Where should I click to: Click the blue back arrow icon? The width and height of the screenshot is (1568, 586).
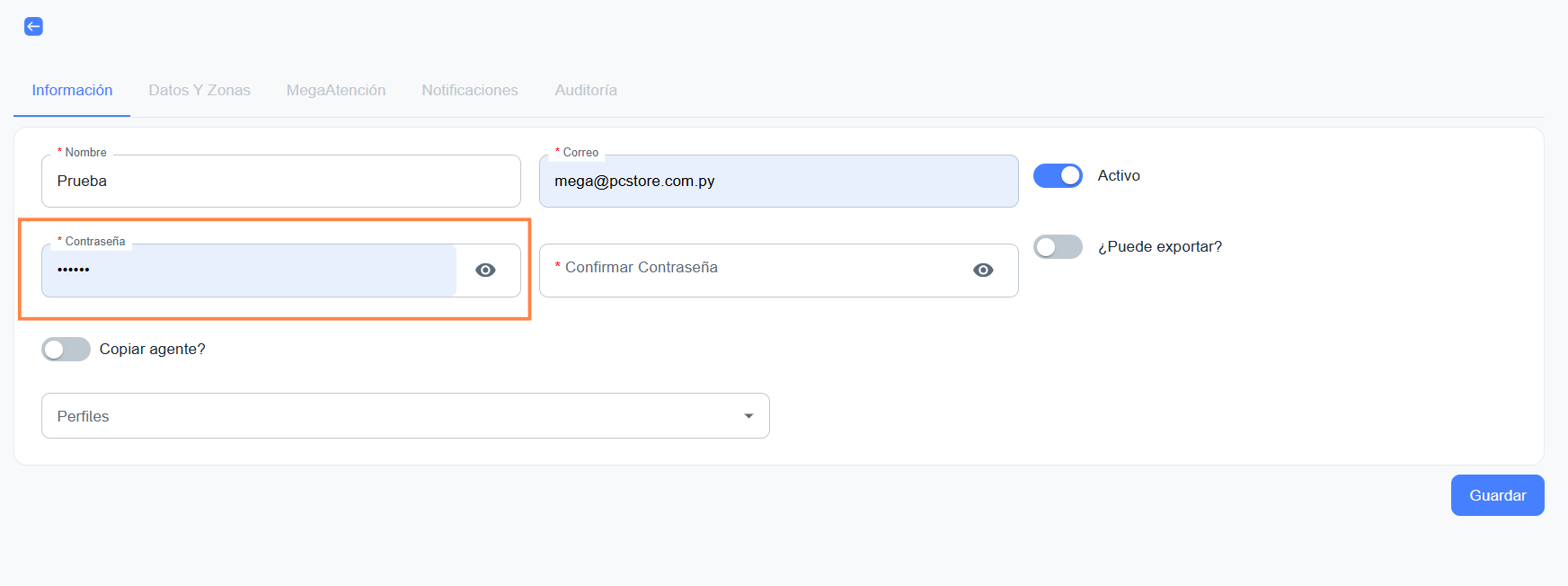tap(33, 26)
